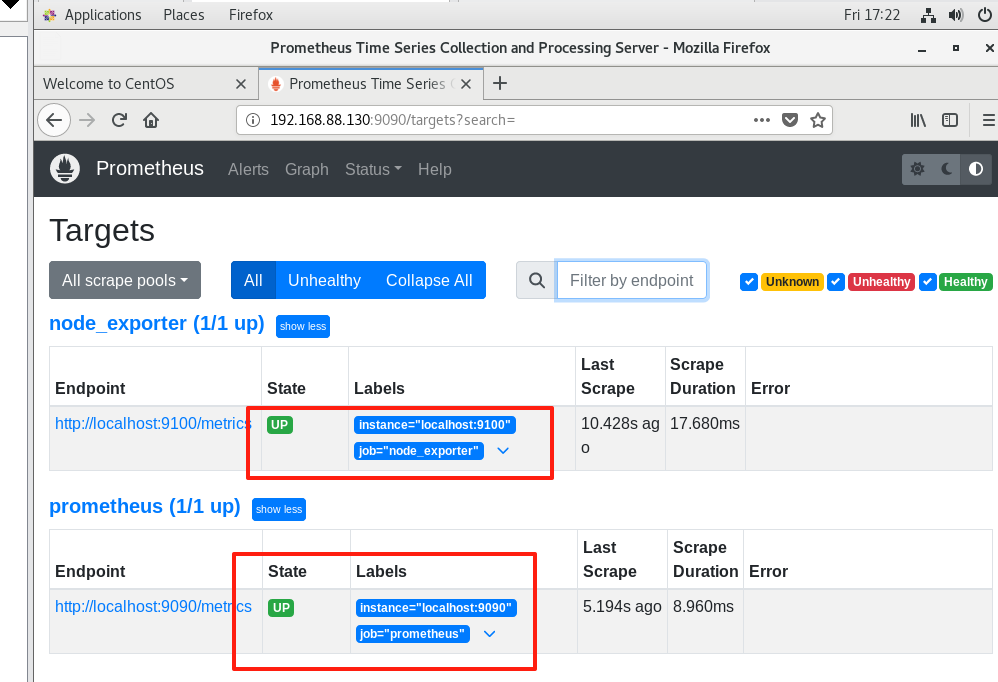Click prometheus (1/1 up) heading link
Image resolution: width=998 pixels, height=682 pixels.
click(x=144, y=506)
